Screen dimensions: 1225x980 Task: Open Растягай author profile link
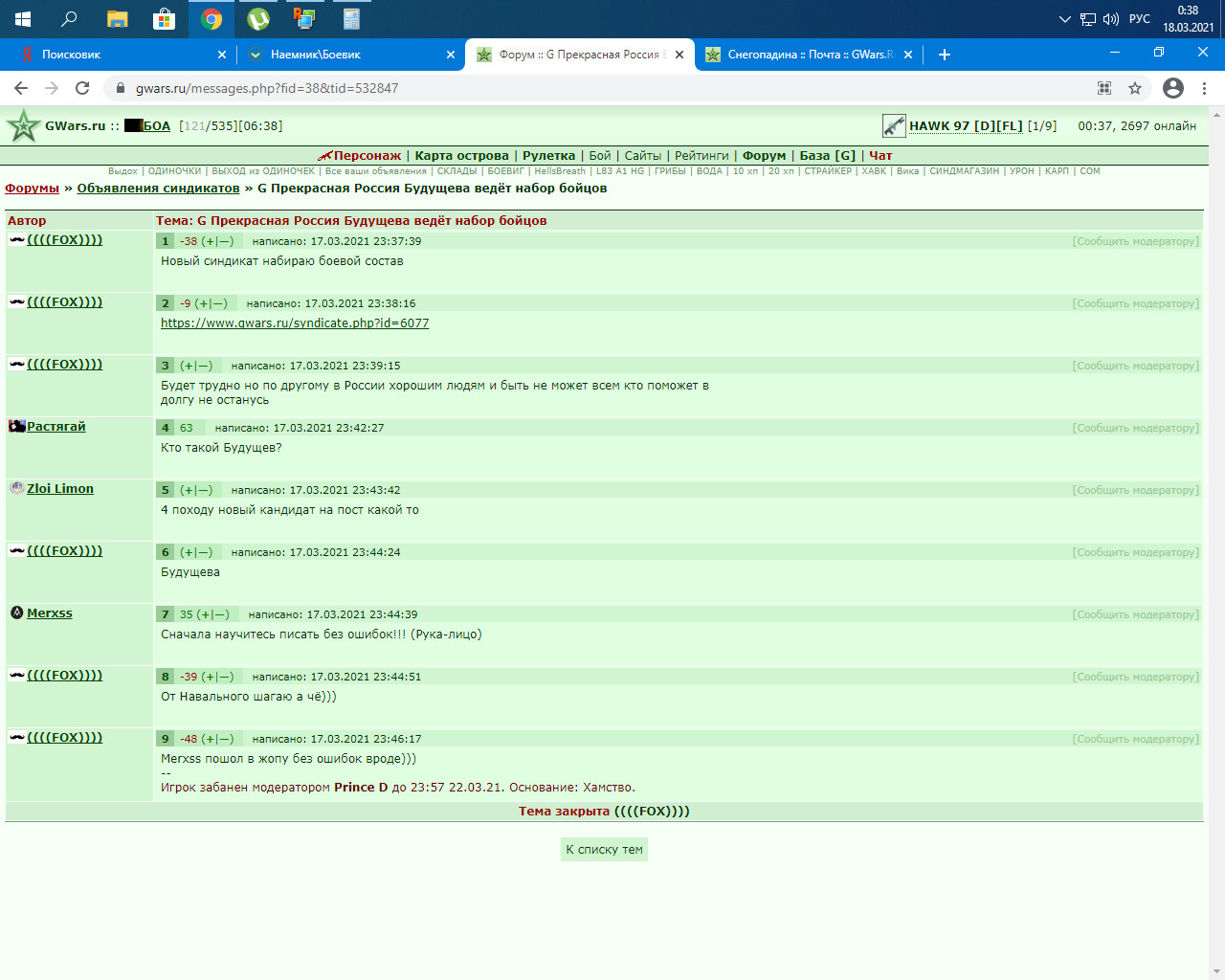point(56,427)
